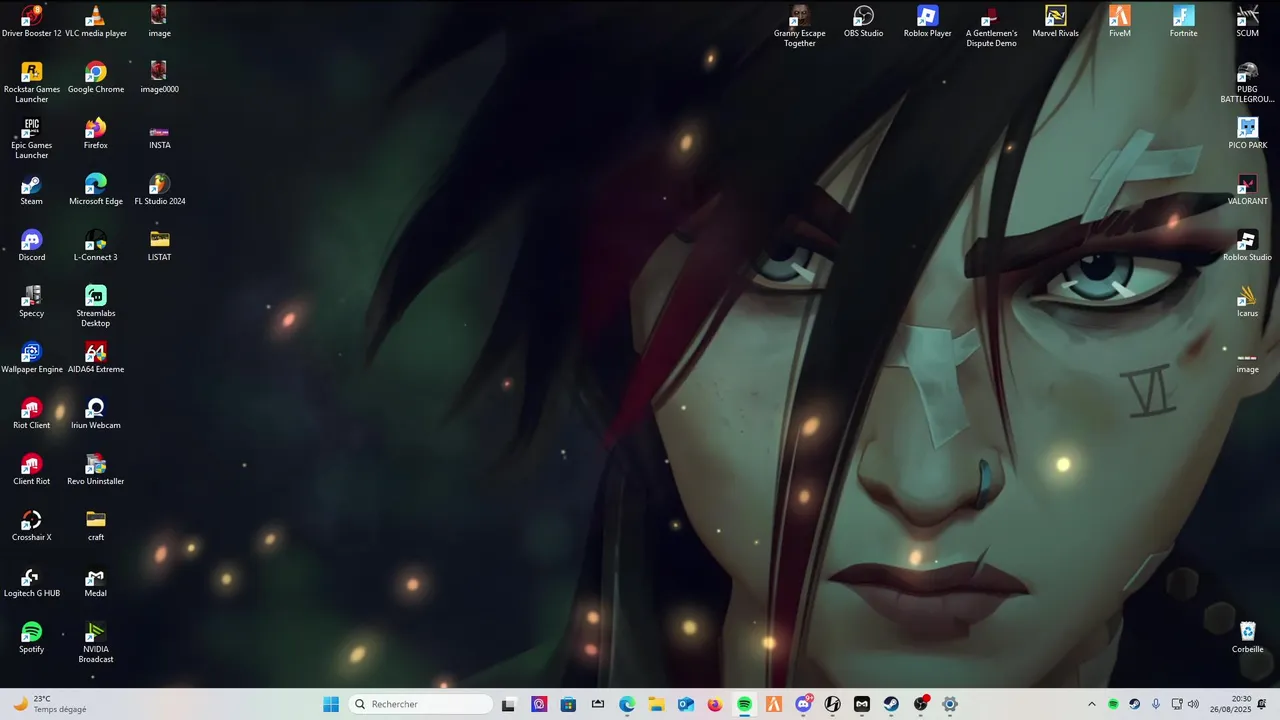This screenshot has width=1280, height=720.
Task: Launch PUBG BATTLEGROUNDS desktop shortcut
Action: pyautogui.click(x=1248, y=82)
